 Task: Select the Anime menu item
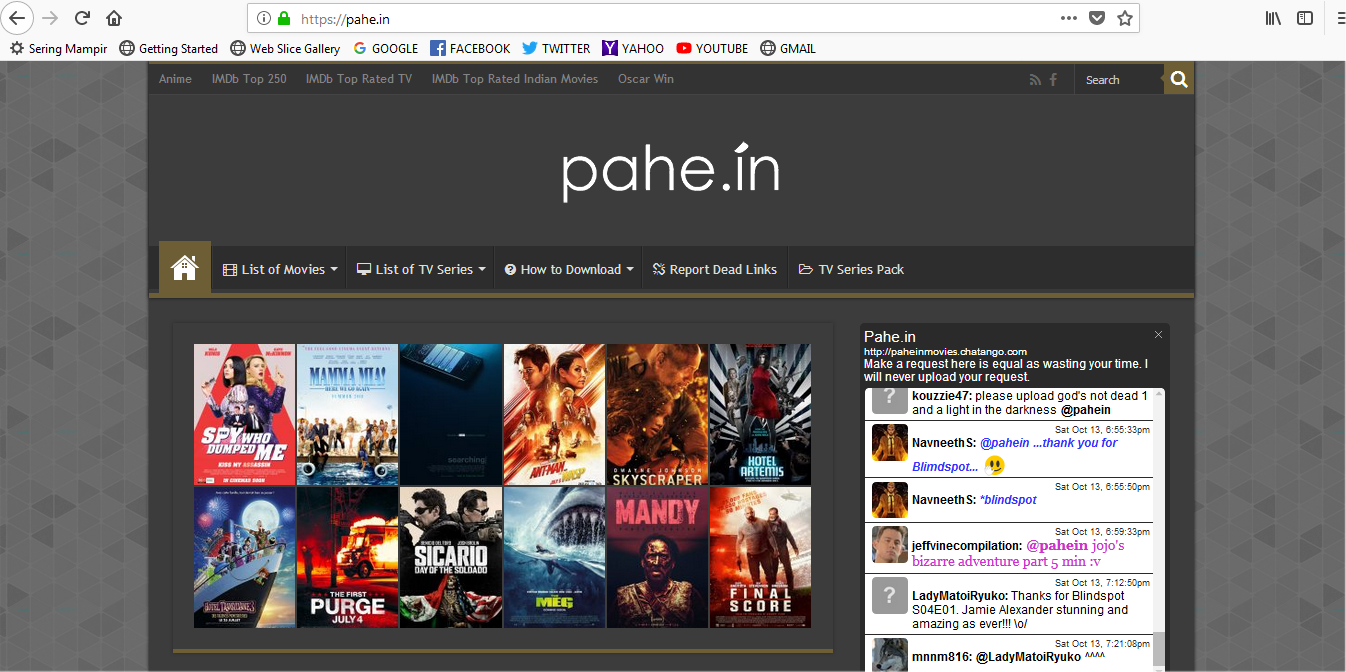[x=175, y=78]
